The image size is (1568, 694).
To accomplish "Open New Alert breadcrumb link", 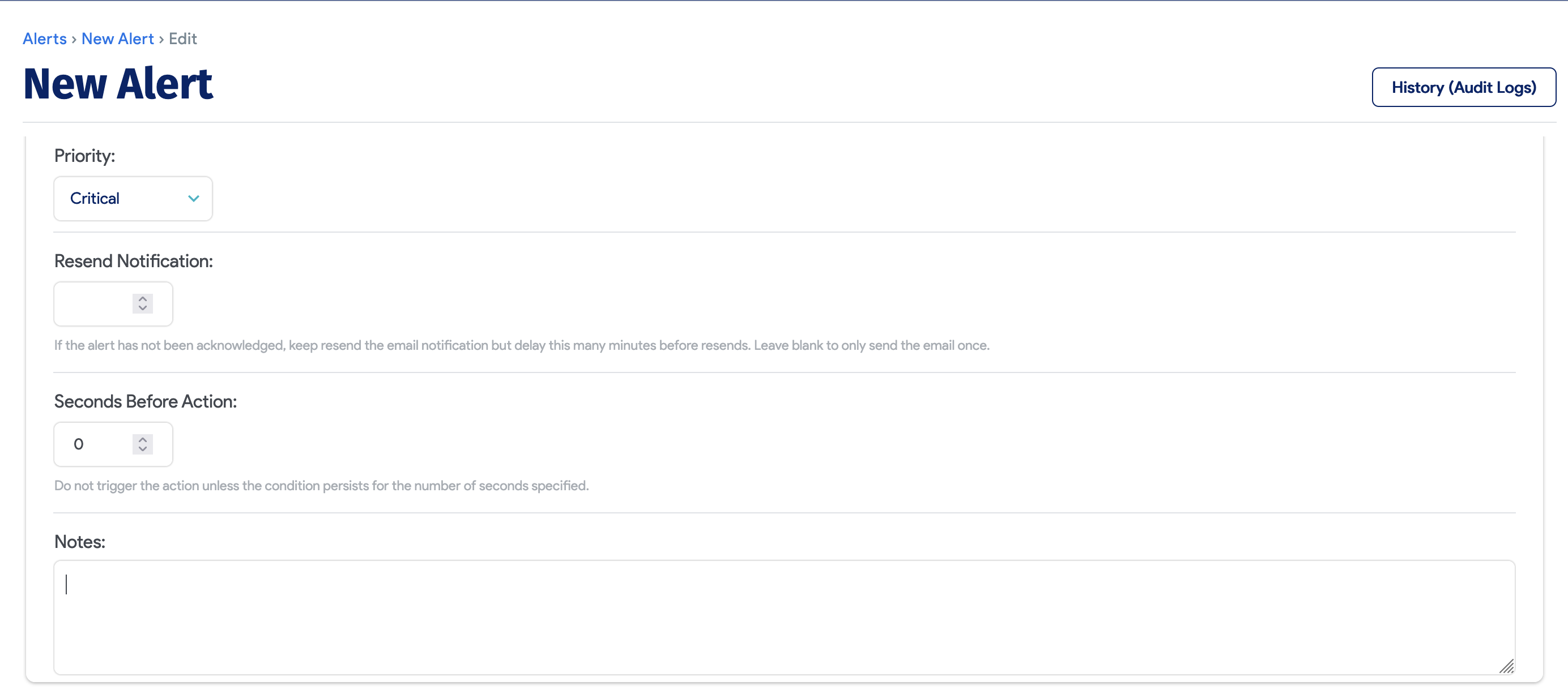I will click(x=117, y=39).
